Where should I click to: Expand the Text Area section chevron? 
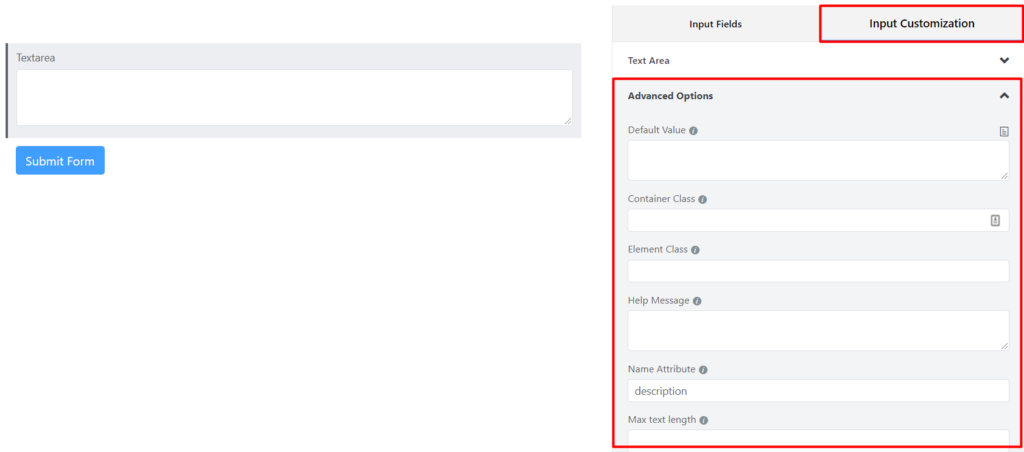[1004, 60]
